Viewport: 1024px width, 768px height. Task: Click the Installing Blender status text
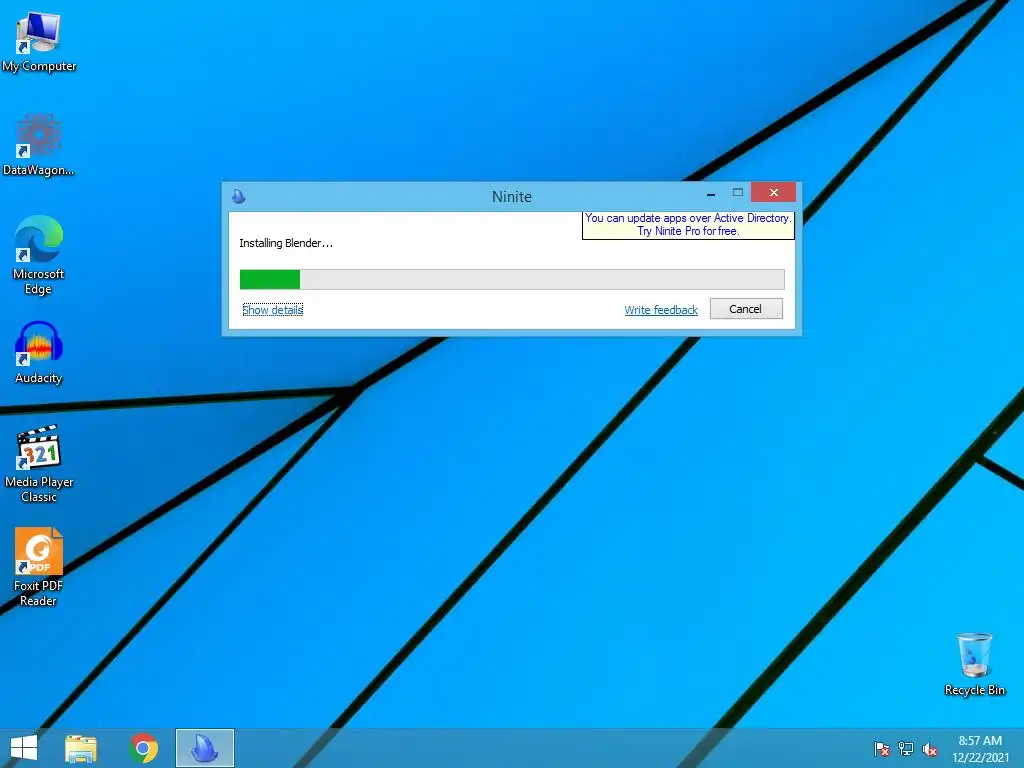286,243
